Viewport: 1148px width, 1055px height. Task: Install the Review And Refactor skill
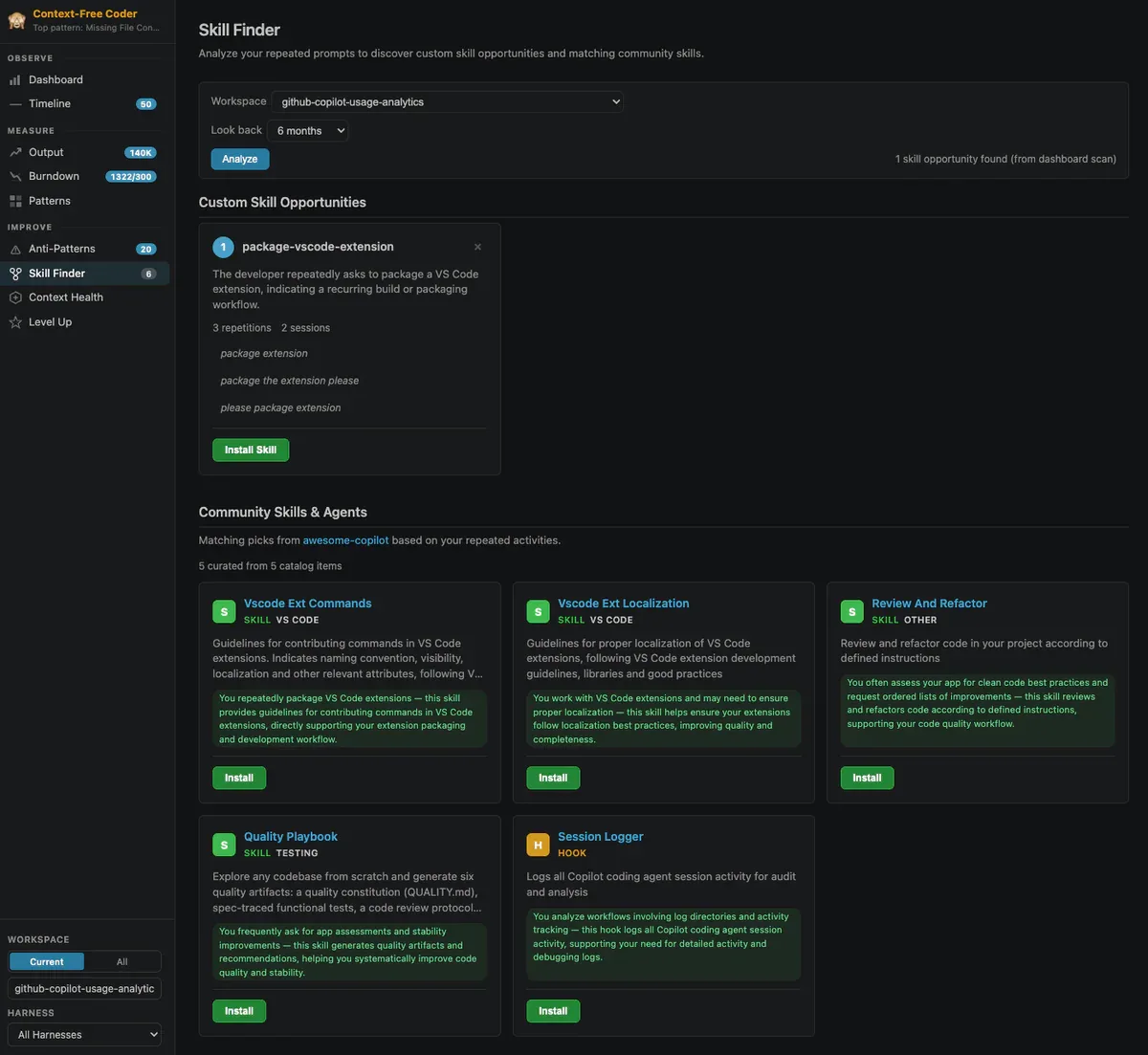coord(867,779)
